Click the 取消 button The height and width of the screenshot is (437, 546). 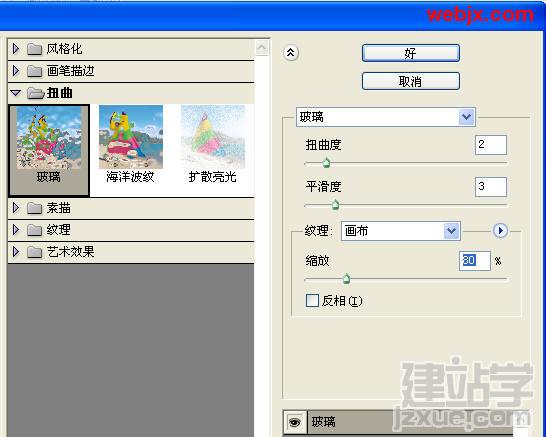pyautogui.click(x=411, y=81)
